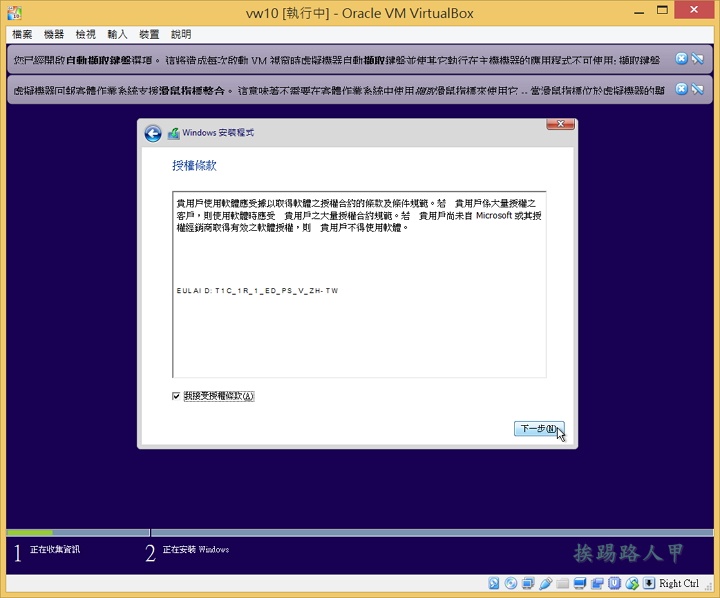Image resolution: width=720 pixels, height=598 pixels.
Task: Click the network adapter status icon
Action: pyautogui.click(x=528, y=583)
